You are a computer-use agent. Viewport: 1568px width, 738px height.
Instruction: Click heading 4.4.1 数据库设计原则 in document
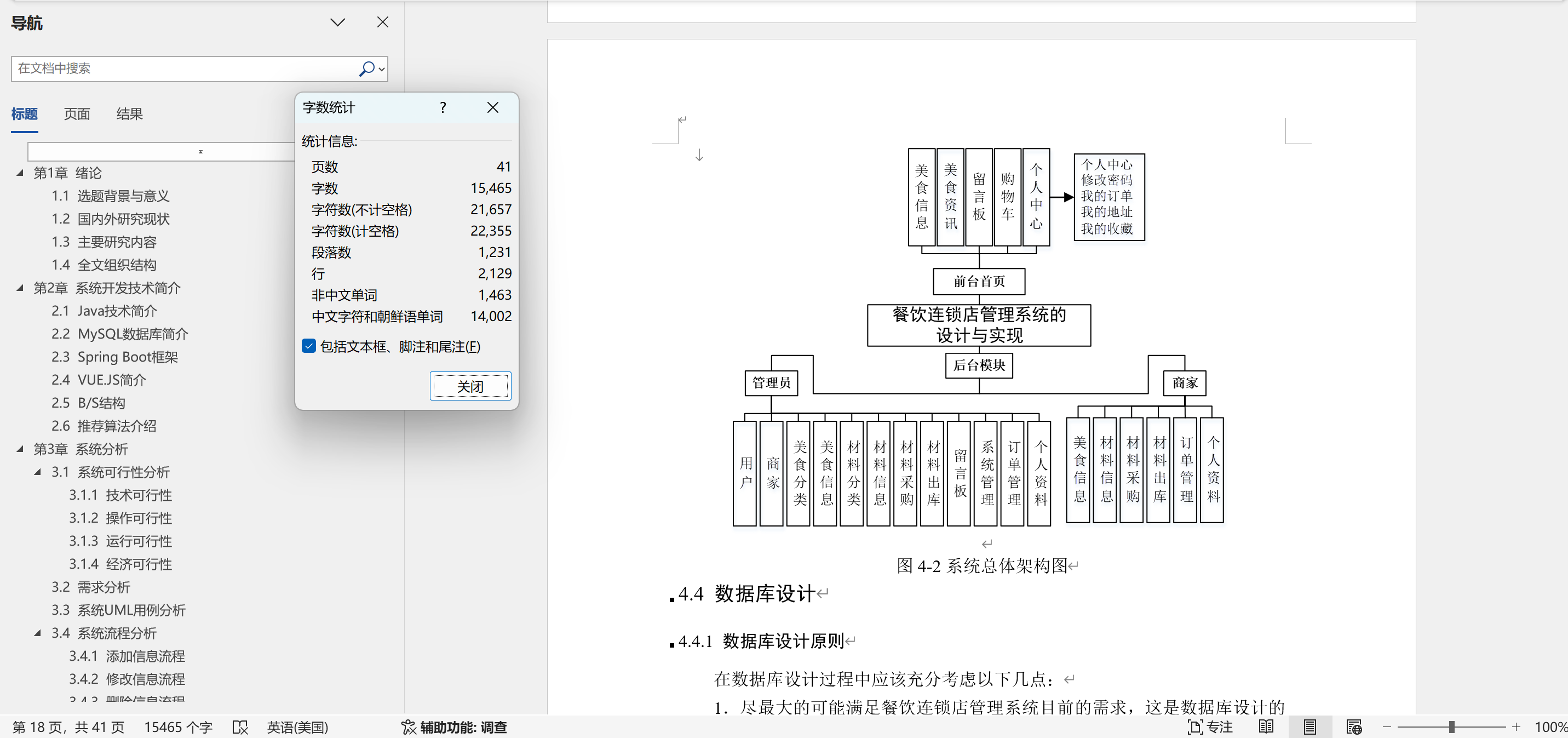click(x=761, y=641)
